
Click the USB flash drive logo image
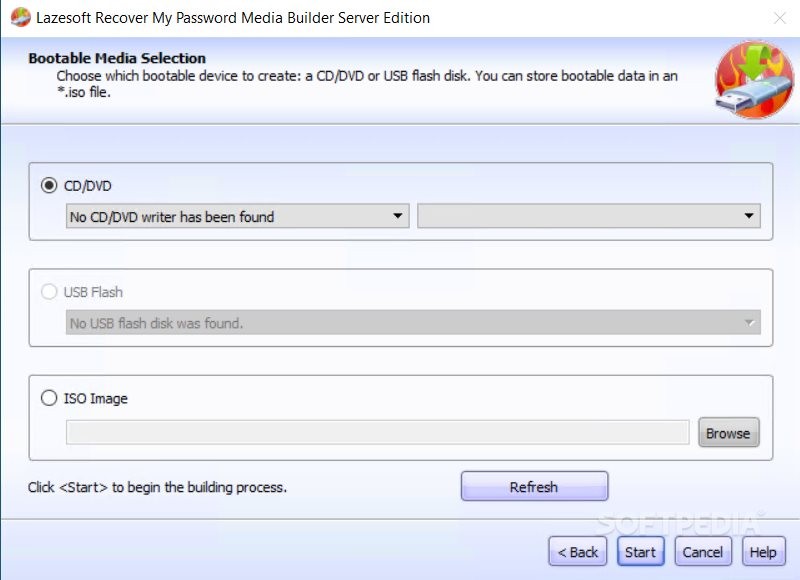pos(754,80)
